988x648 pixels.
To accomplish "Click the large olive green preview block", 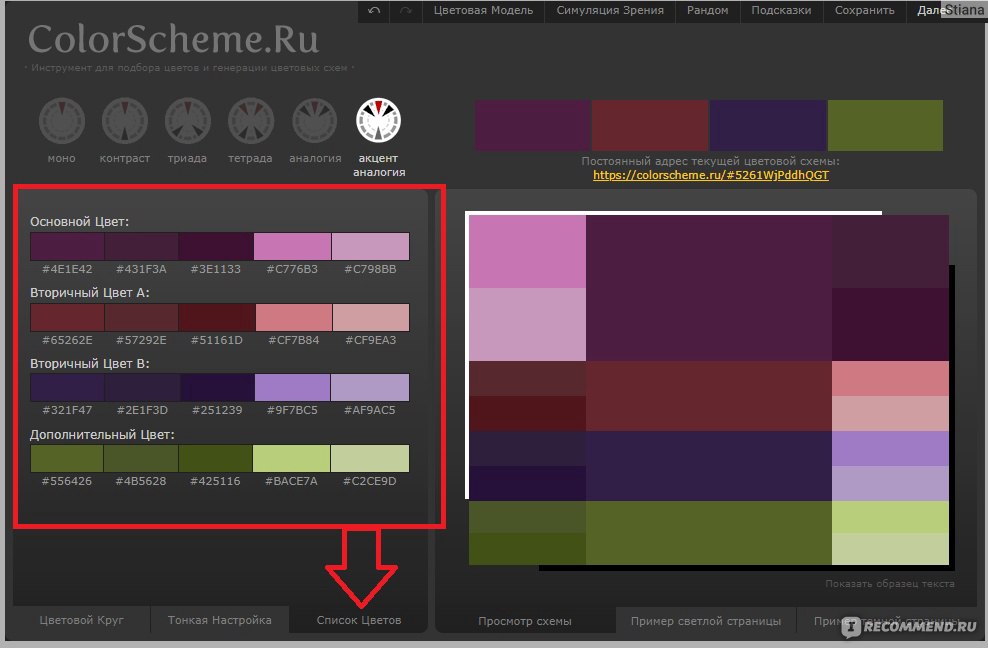I will (x=709, y=533).
